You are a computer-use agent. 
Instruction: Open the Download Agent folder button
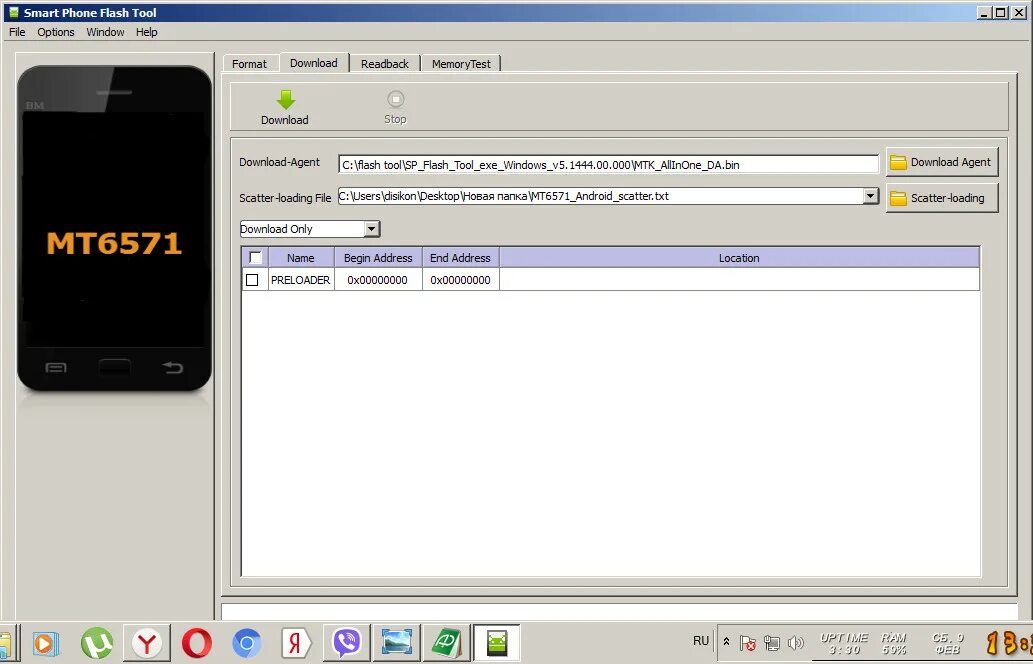point(941,162)
